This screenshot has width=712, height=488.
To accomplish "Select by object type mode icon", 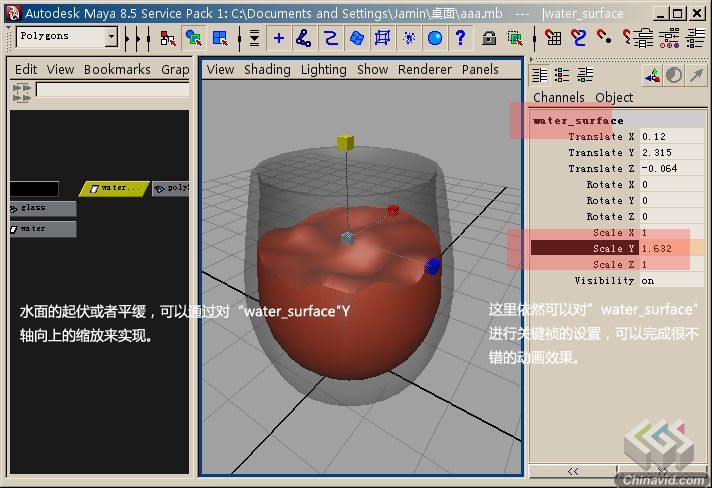I will coord(194,38).
